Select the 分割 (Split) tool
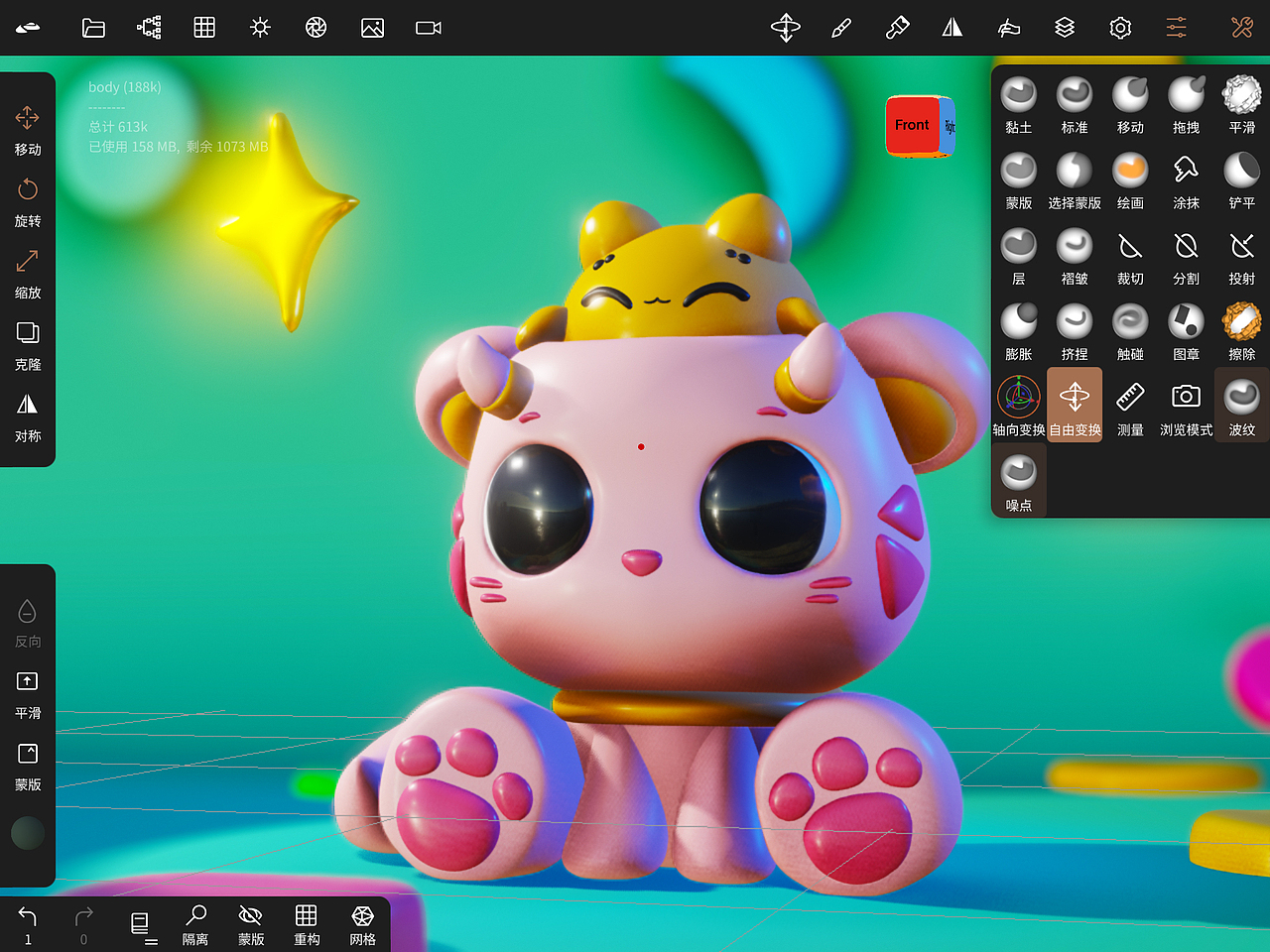Screen dimensions: 1270x952 1186,256
